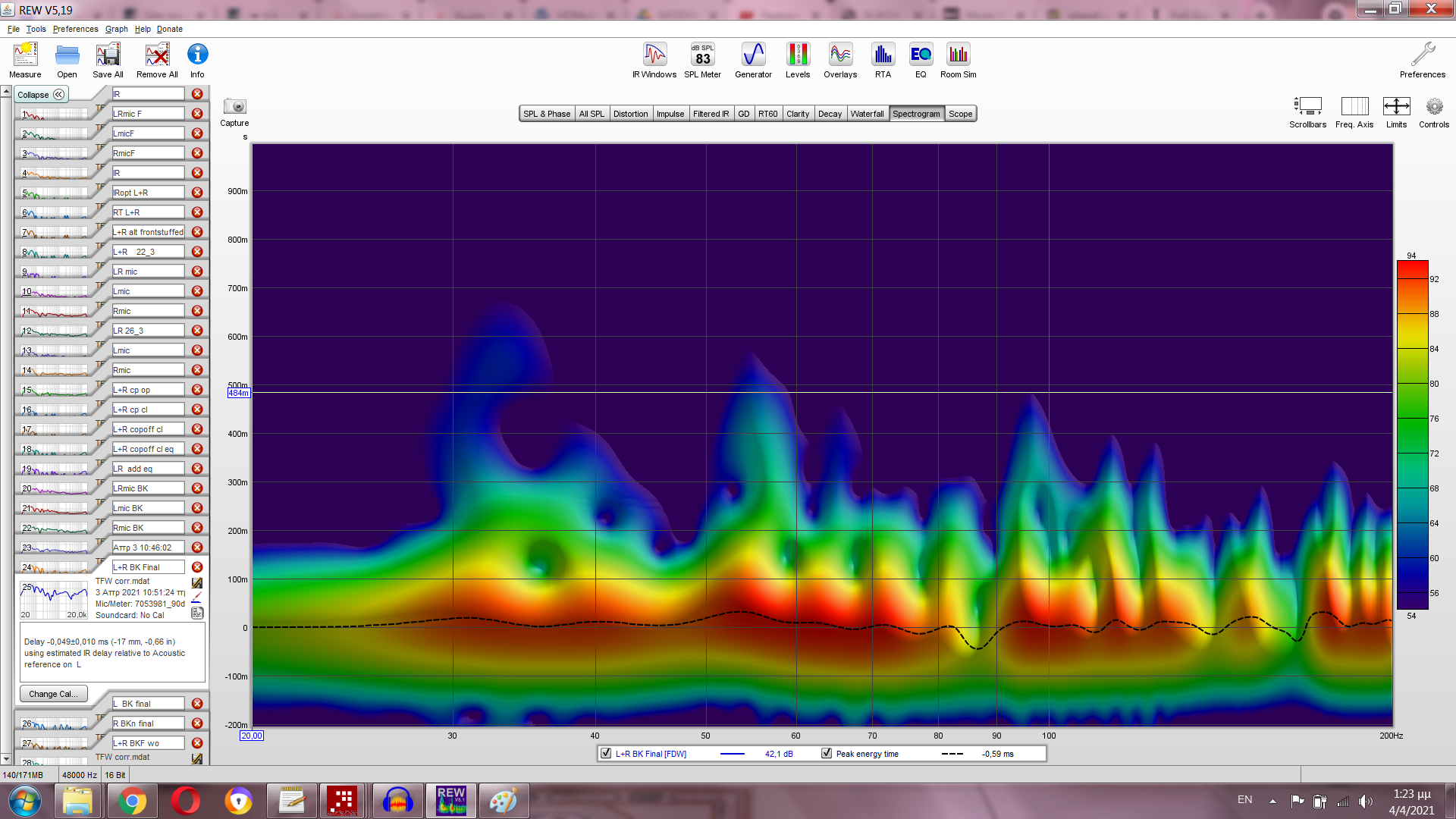Collapse the measurements panel
The image size is (1456, 819).
pyautogui.click(x=41, y=95)
